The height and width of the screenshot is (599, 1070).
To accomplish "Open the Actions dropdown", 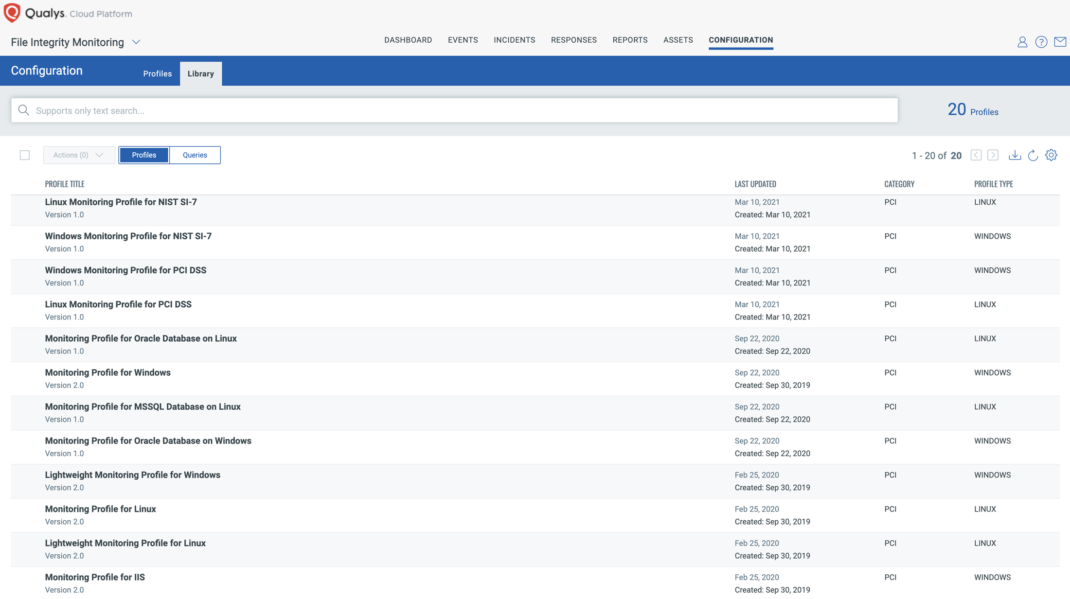I will [77, 155].
